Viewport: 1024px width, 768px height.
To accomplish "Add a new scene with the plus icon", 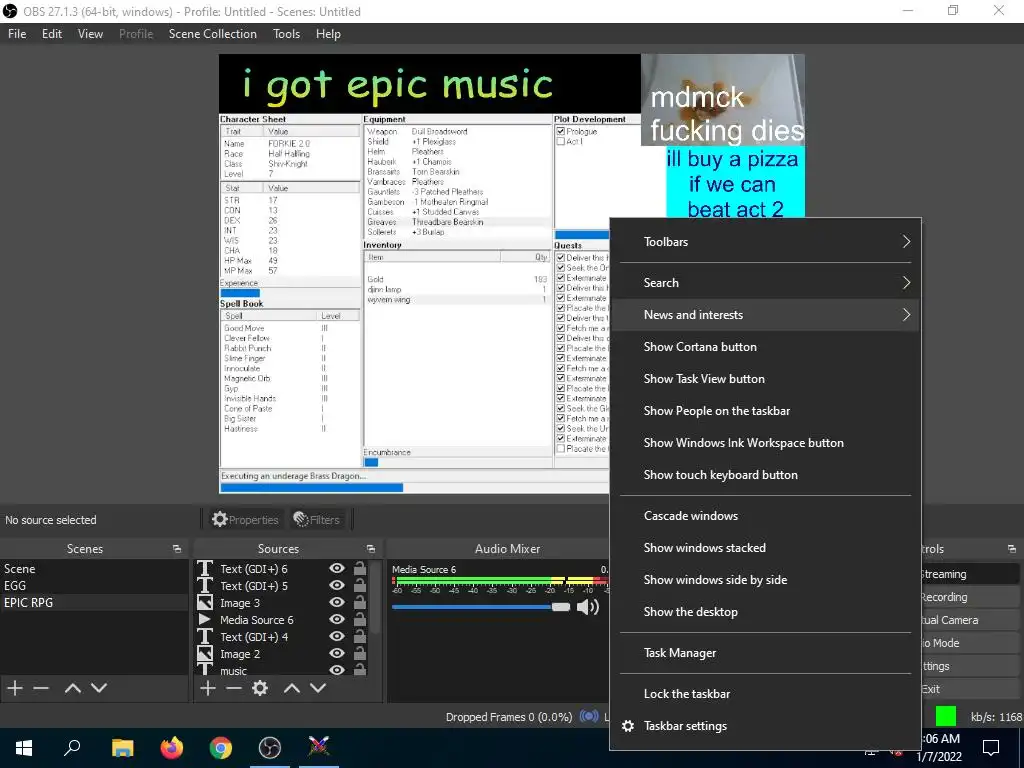I will [x=14, y=688].
